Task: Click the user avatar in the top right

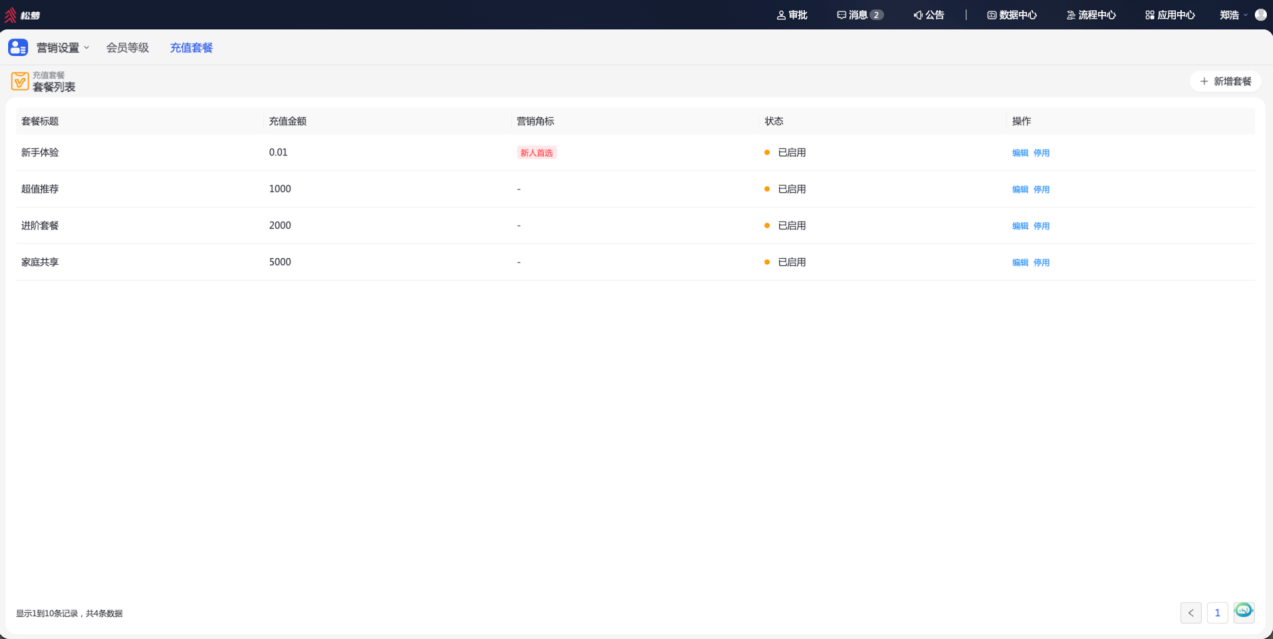Action: [x=1260, y=15]
